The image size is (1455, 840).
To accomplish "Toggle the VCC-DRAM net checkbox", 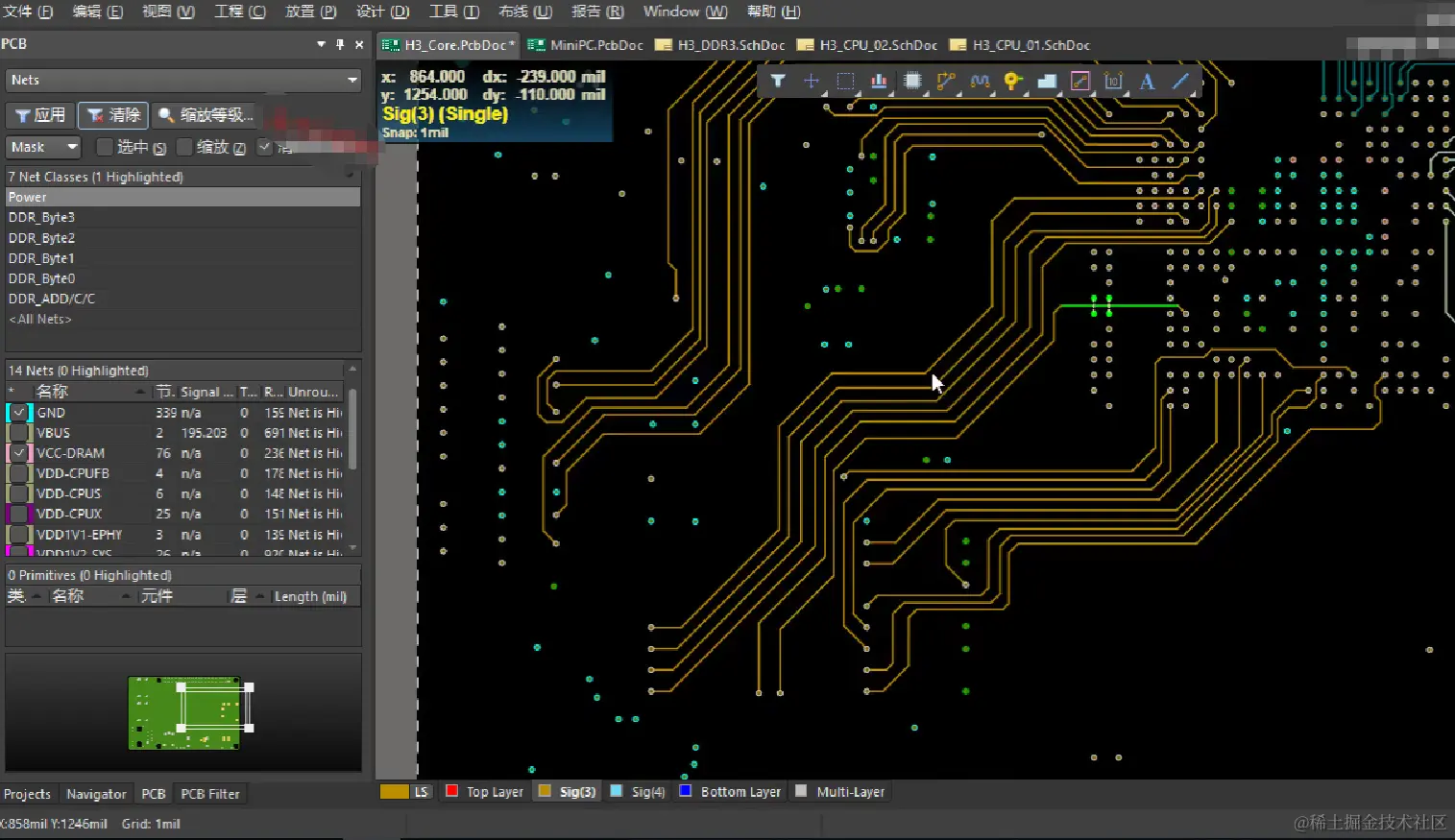I will [x=19, y=453].
